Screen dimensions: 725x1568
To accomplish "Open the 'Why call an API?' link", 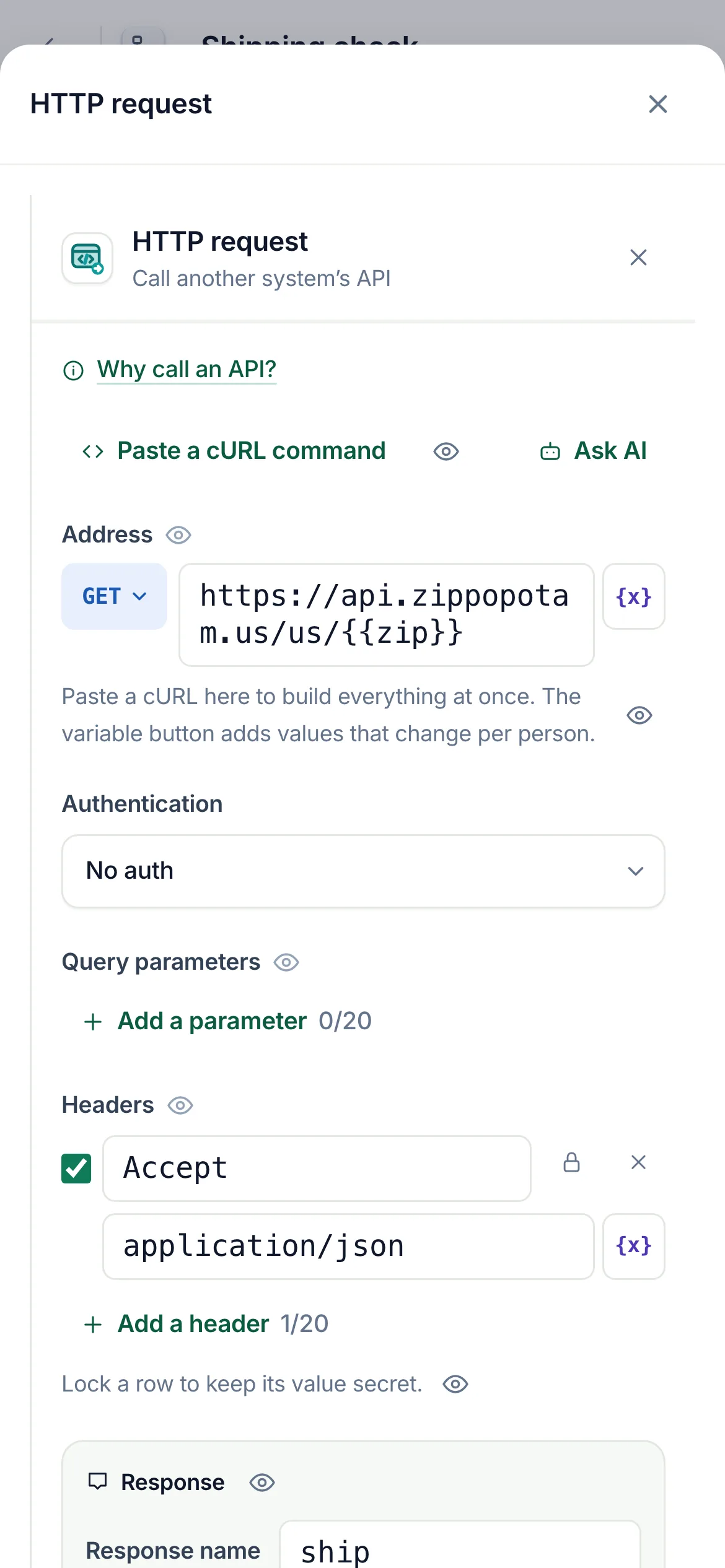I will click(187, 369).
